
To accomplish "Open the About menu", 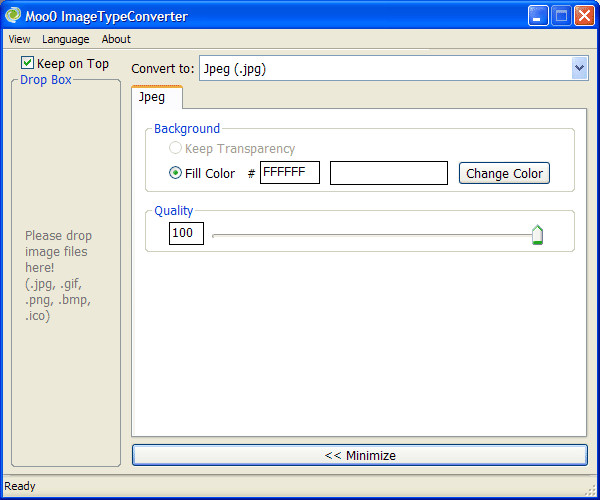I will 116,39.
